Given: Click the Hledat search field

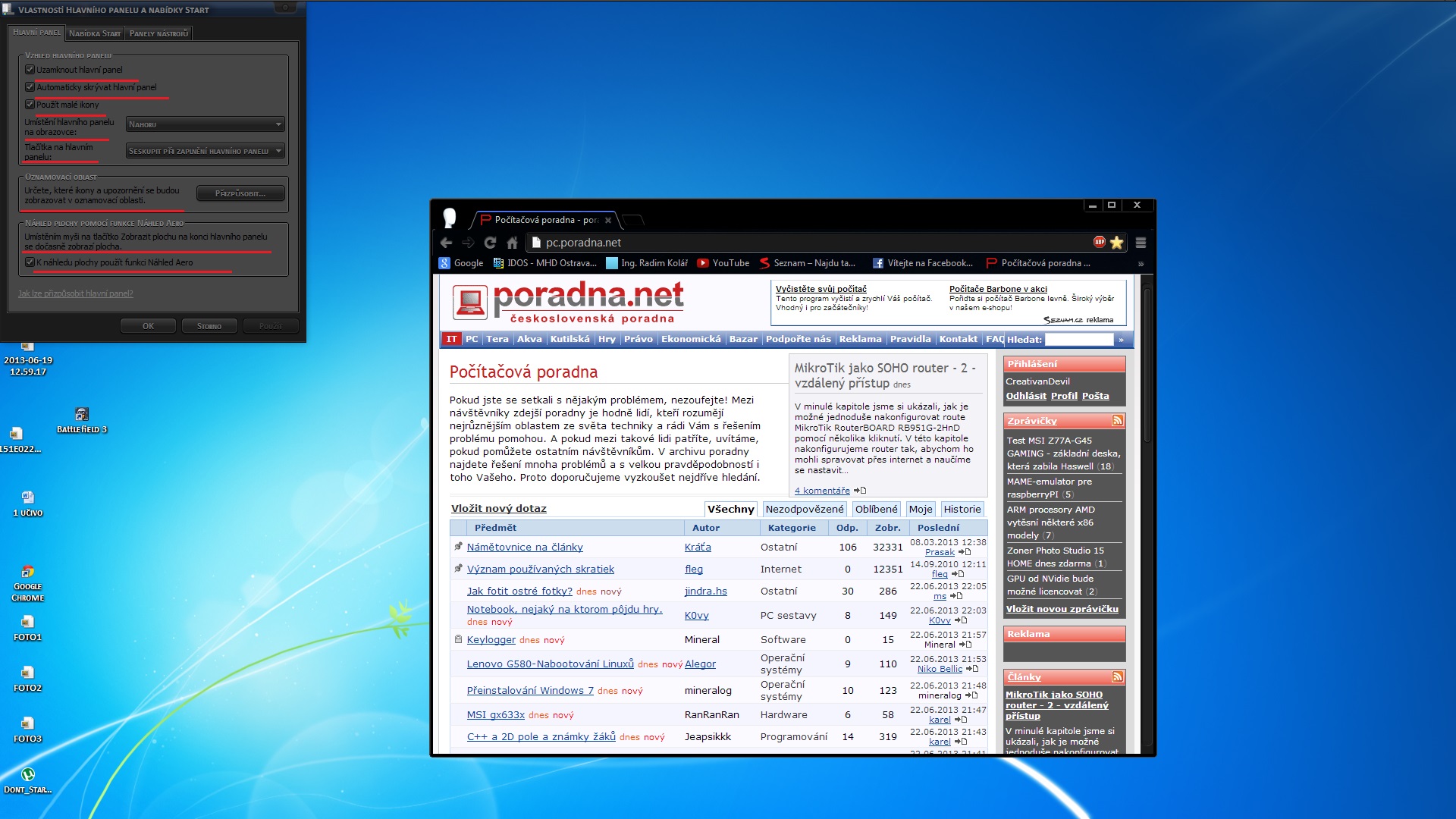Looking at the screenshot, I should coord(1078,340).
